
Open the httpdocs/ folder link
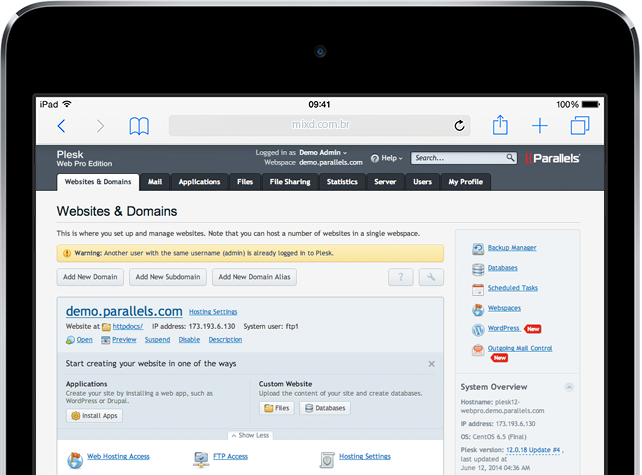pyautogui.click(x=127, y=326)
